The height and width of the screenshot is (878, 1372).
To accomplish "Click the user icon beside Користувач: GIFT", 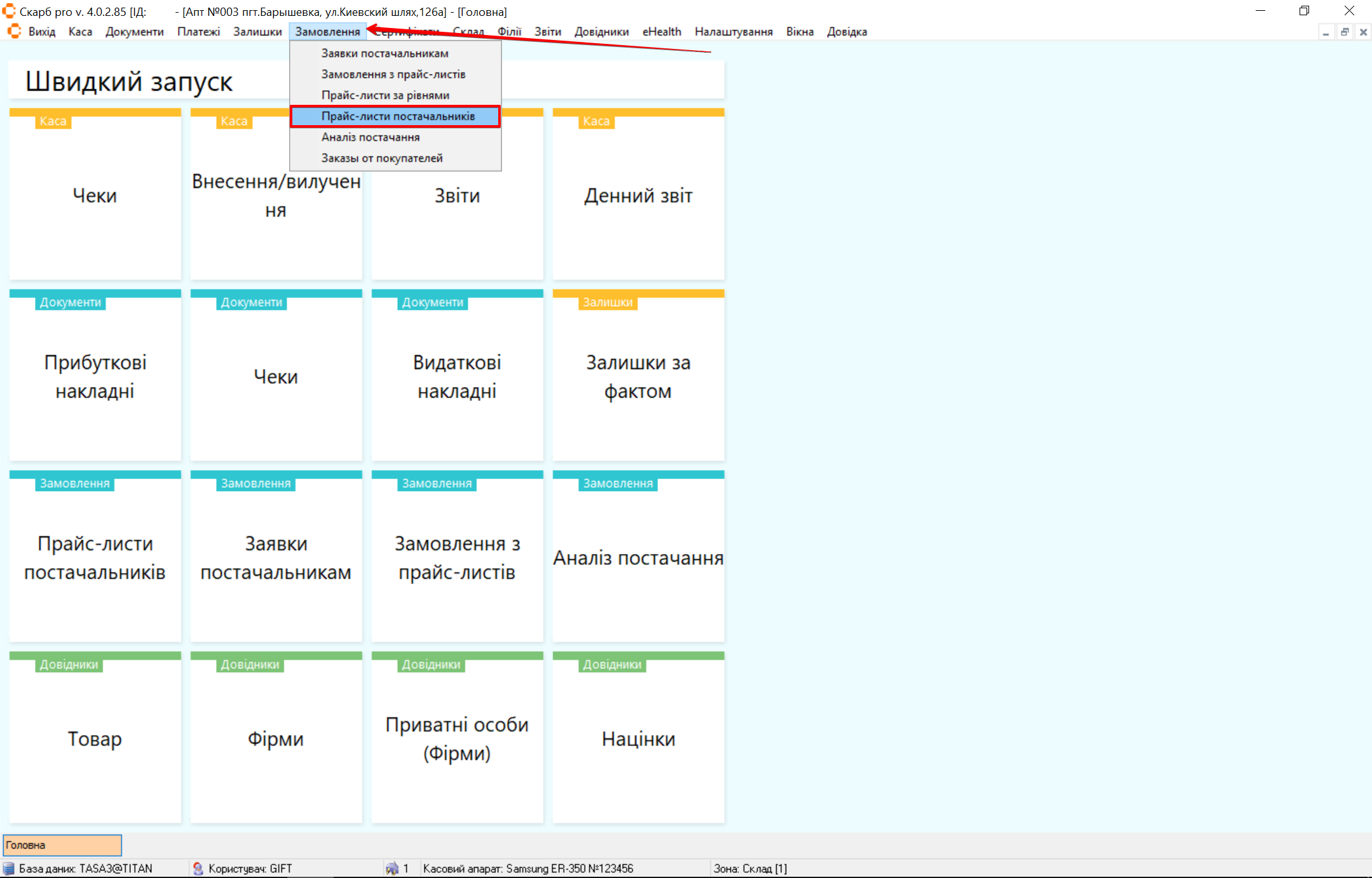I will pos(198,868).
